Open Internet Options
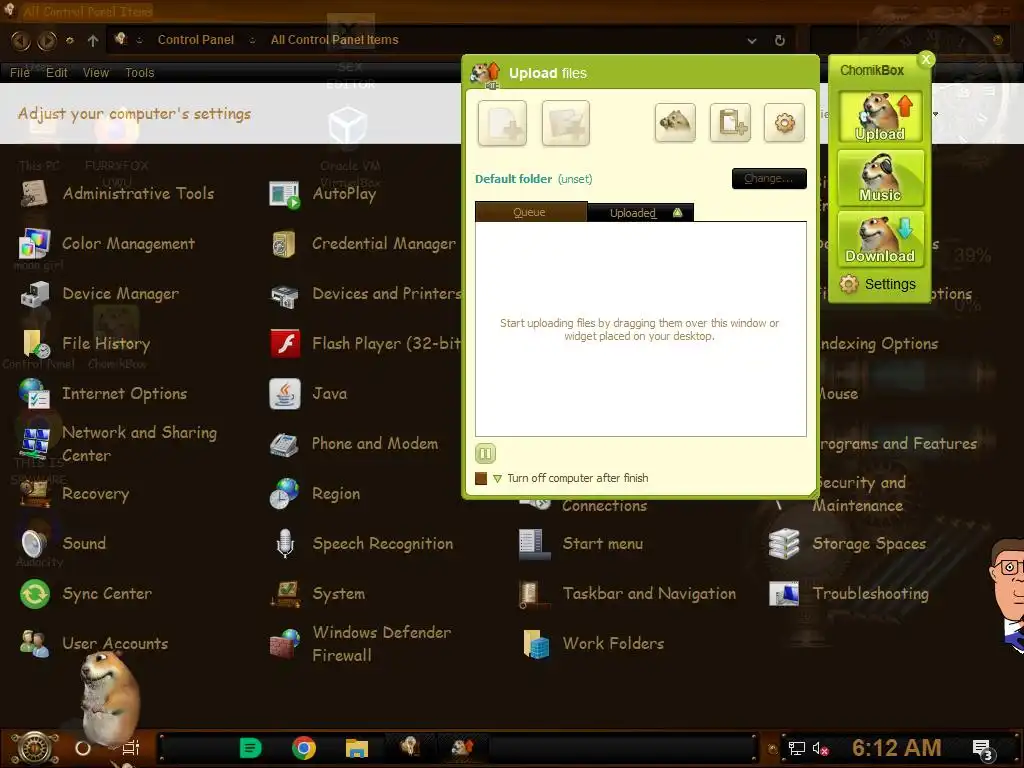Image resolution: width=1024 pixels, height=768 pixels. tap(103, 394)
